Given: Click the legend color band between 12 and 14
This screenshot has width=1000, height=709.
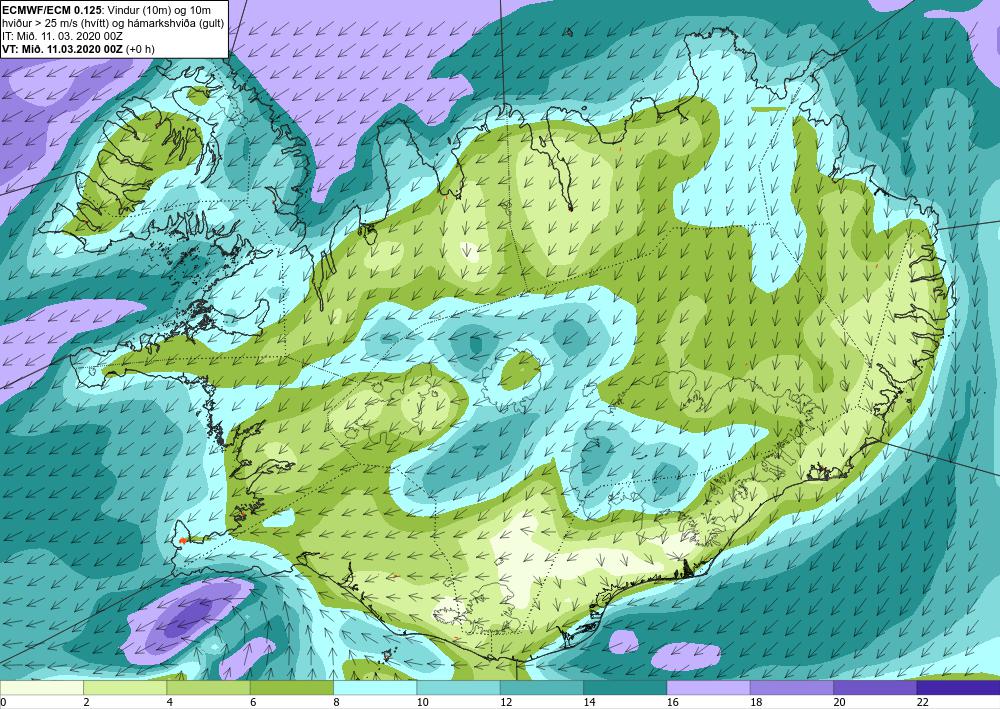Looking at the screenshot, I should (541, 688).
